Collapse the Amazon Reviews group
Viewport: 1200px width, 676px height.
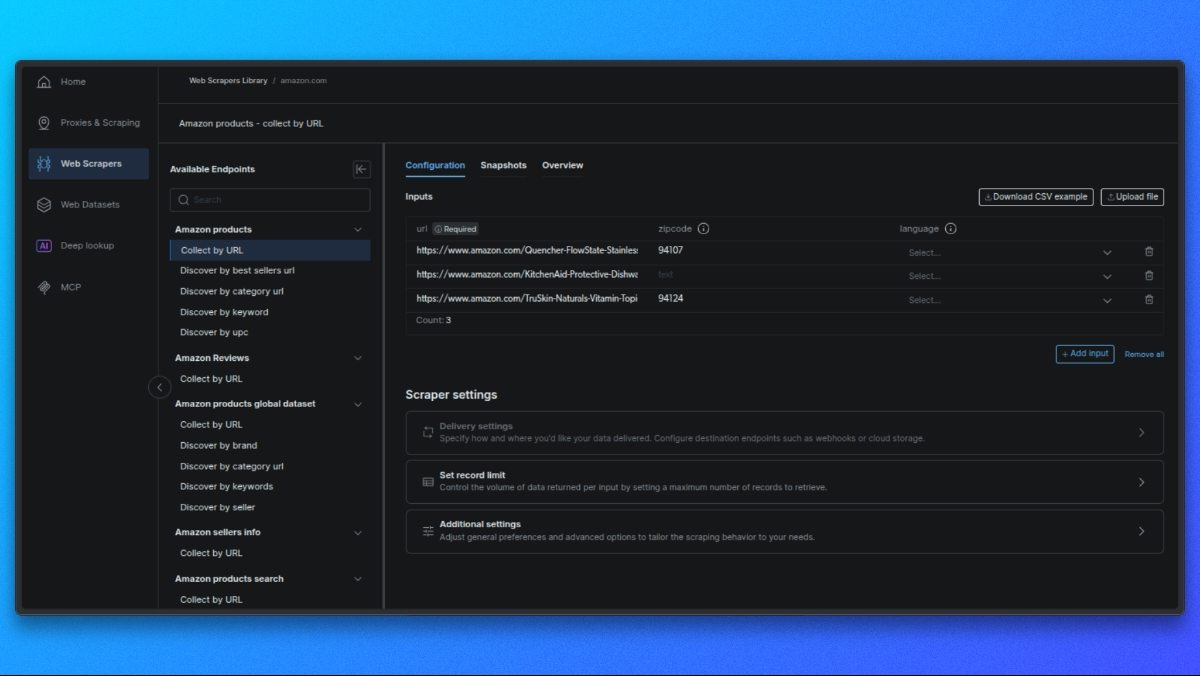point(358,358)
